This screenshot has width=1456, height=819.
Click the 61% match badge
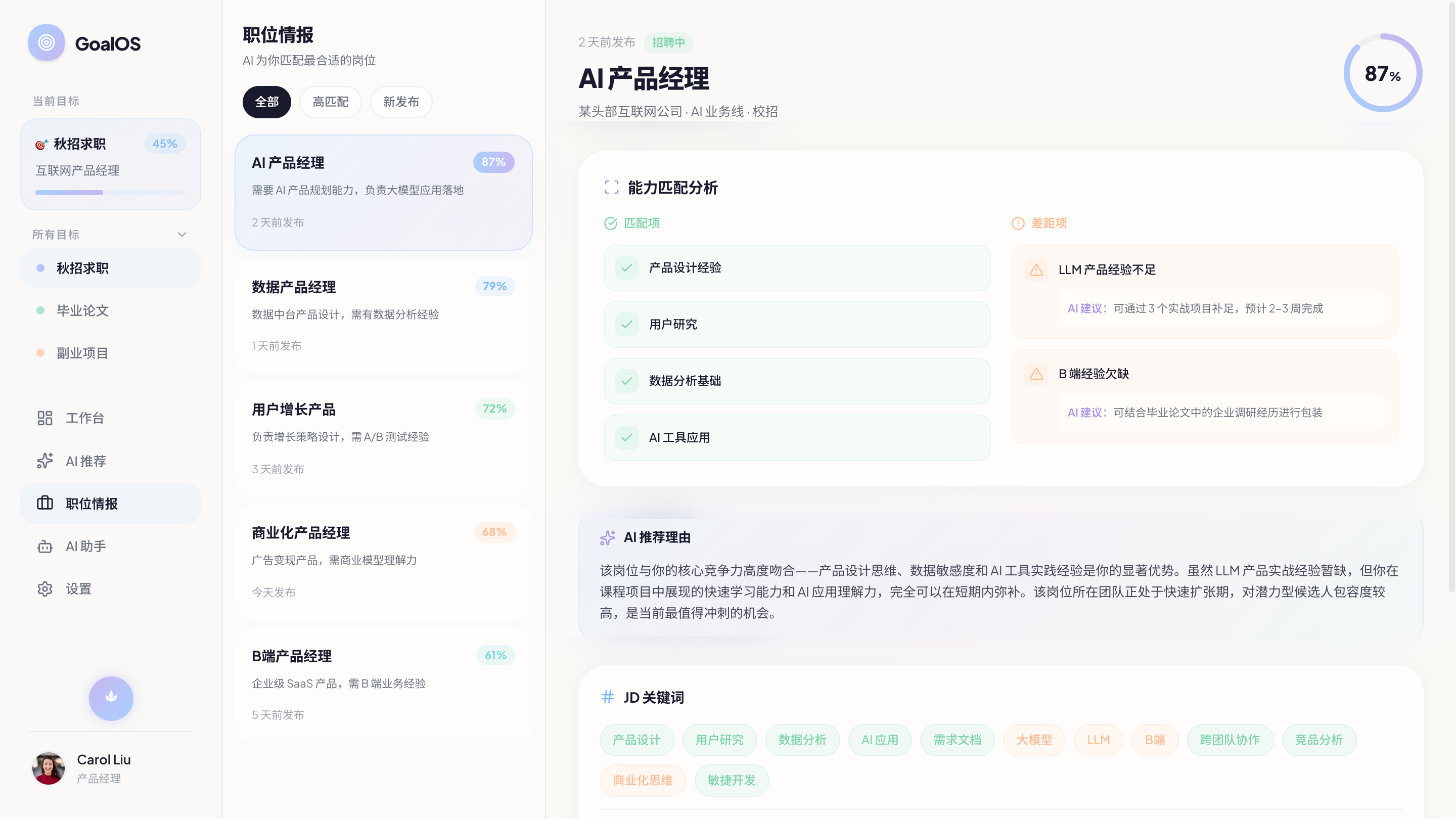pos(495,655)
